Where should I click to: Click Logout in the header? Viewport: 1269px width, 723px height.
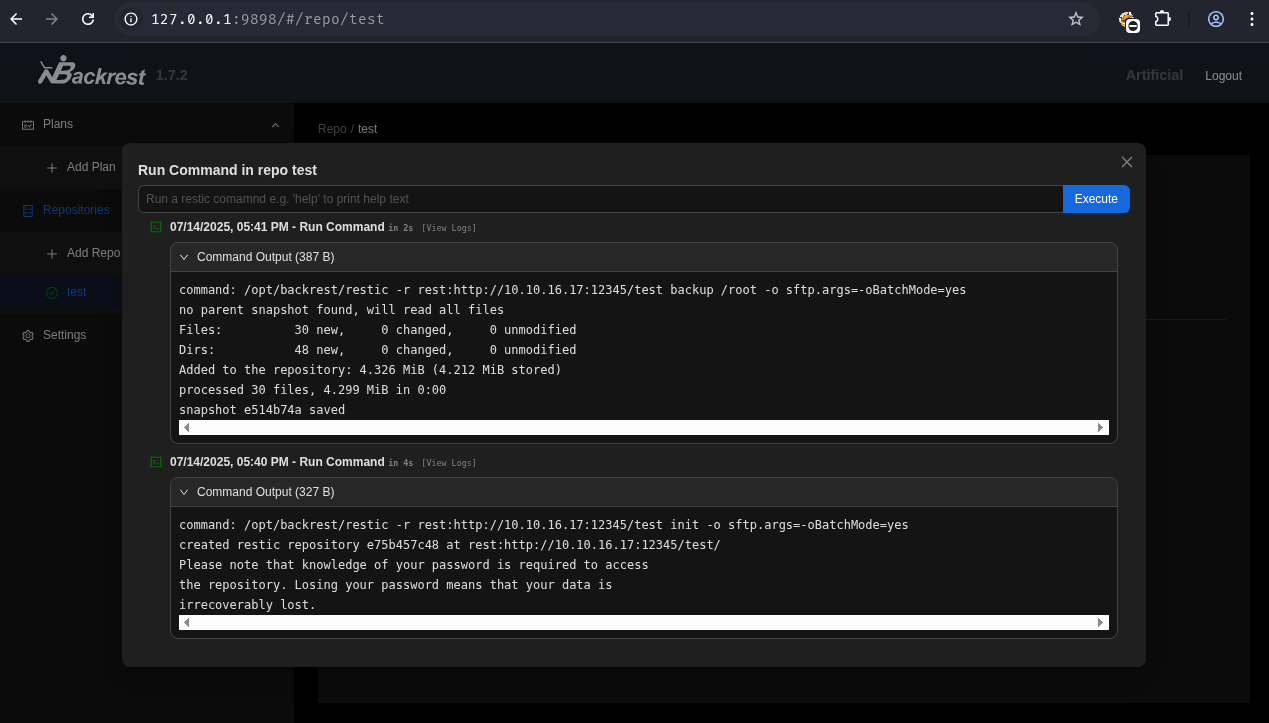pyautogui.click(x=1223, y=76)
